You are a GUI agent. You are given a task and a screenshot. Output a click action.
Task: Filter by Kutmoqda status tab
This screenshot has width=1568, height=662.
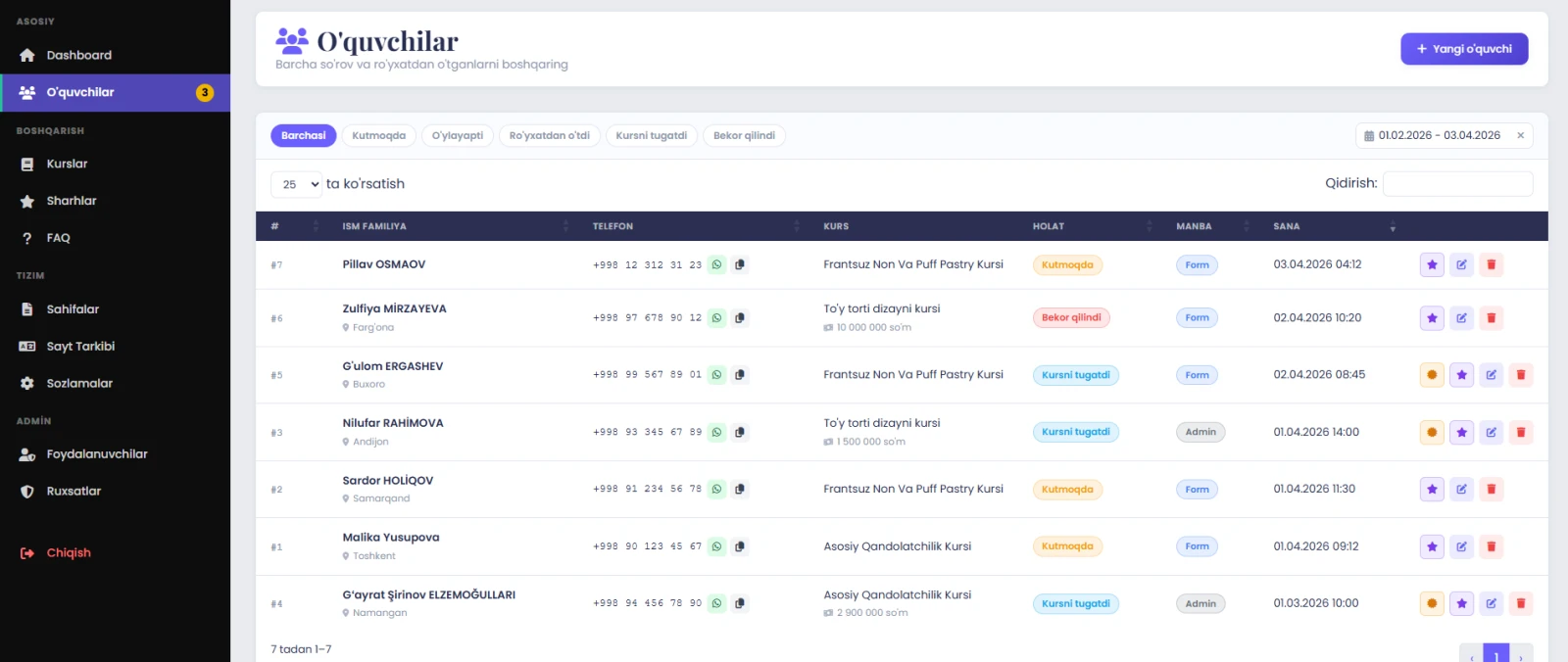click(x=378, y=136)
